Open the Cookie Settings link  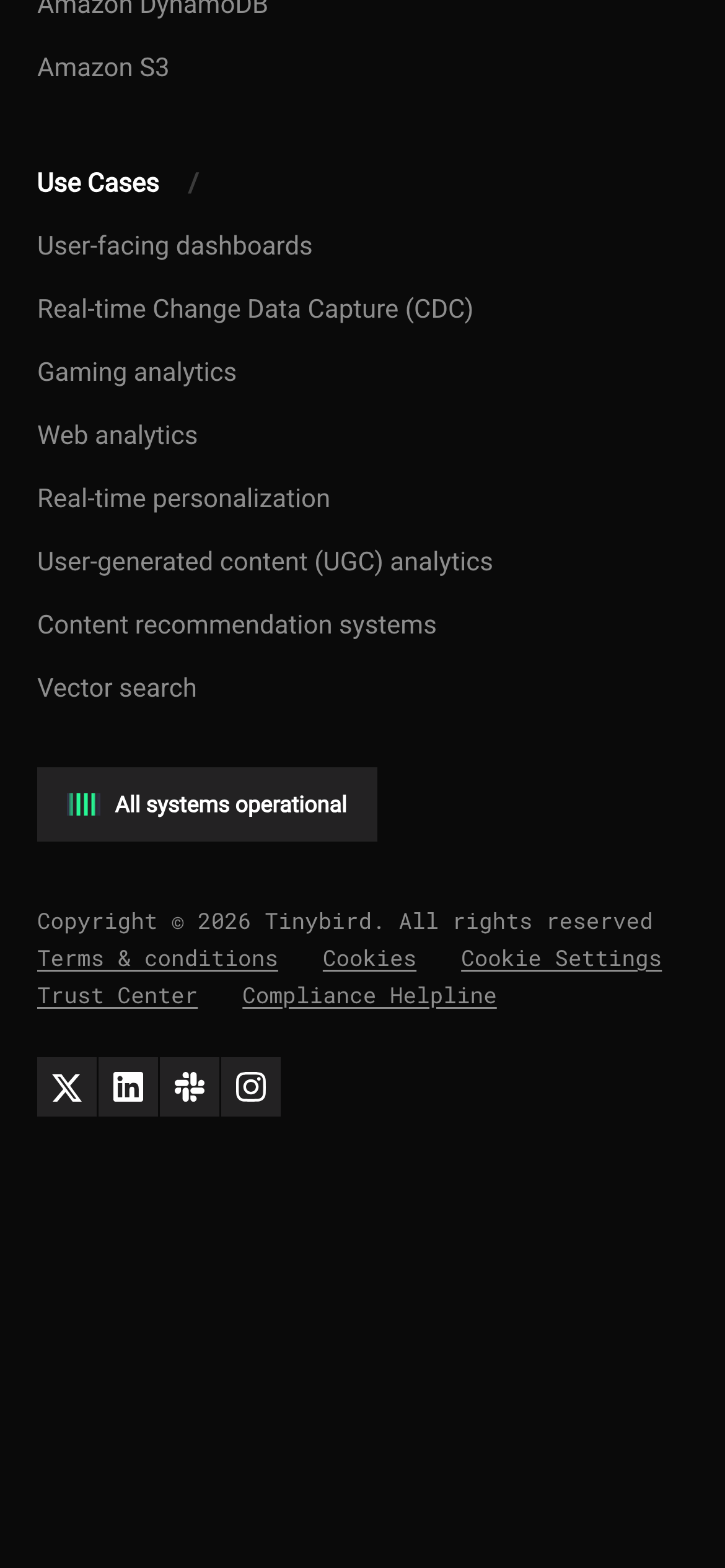click(561, 959)
